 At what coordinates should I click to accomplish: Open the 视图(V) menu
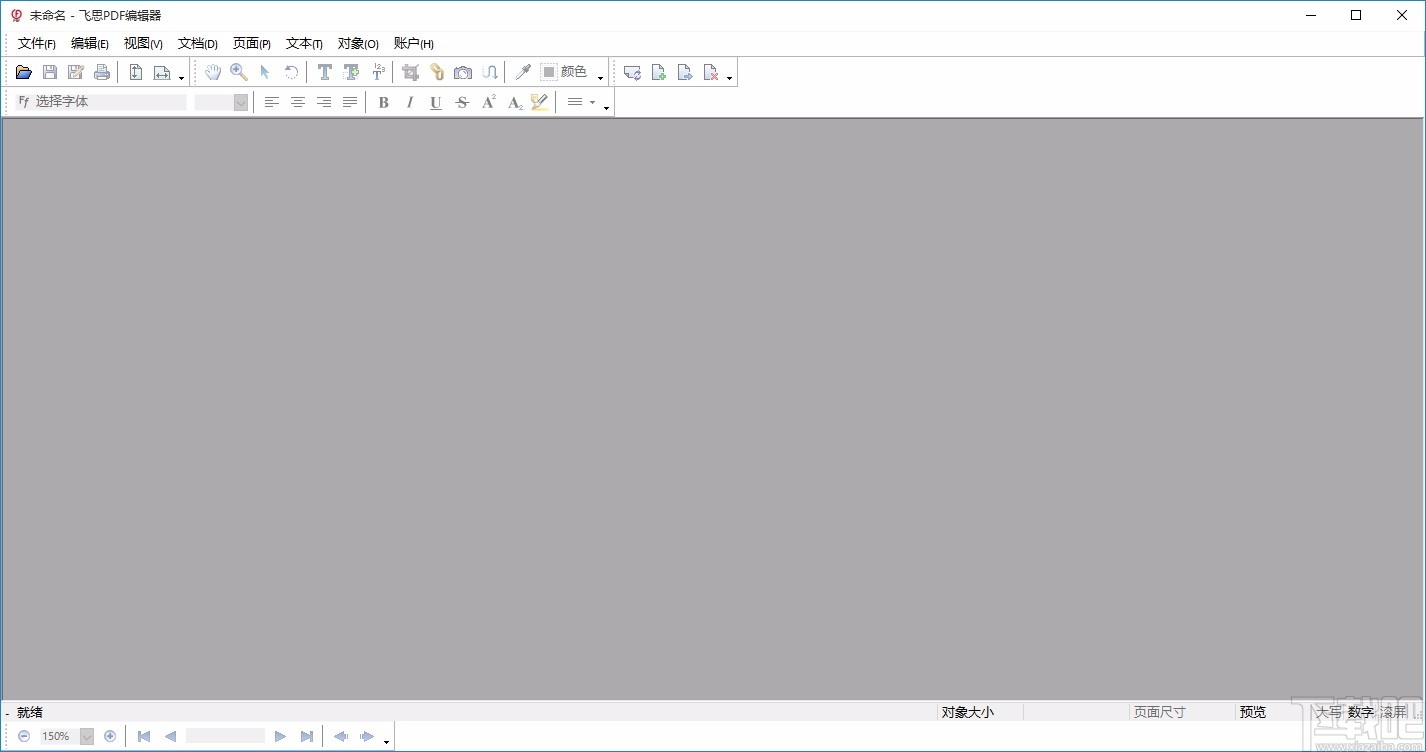click(x=143, y=43)
